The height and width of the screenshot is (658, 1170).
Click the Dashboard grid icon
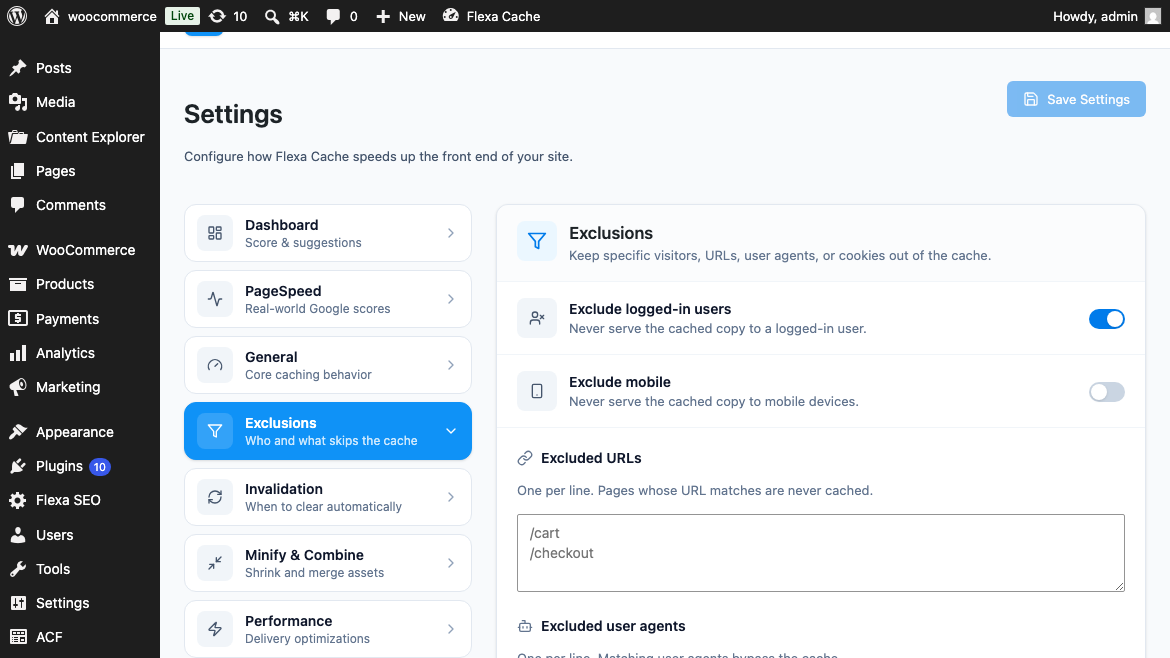point(215,233)
